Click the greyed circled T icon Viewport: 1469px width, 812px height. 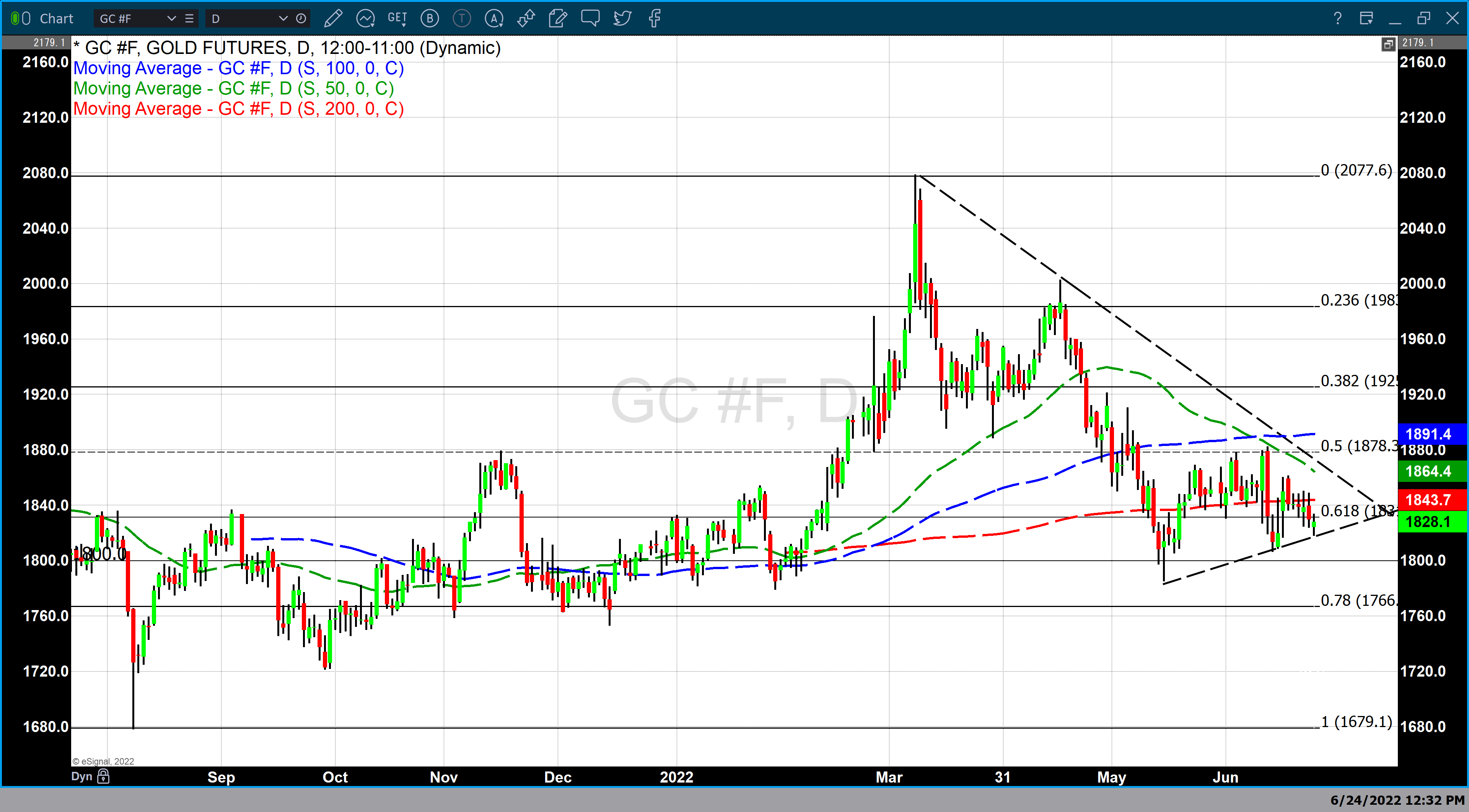point(461,19)
